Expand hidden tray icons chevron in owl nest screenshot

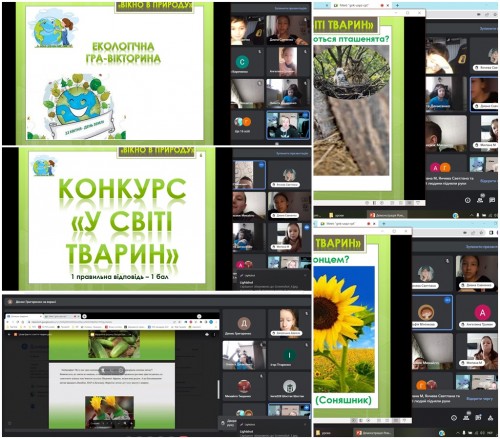(x=471, y=215)
